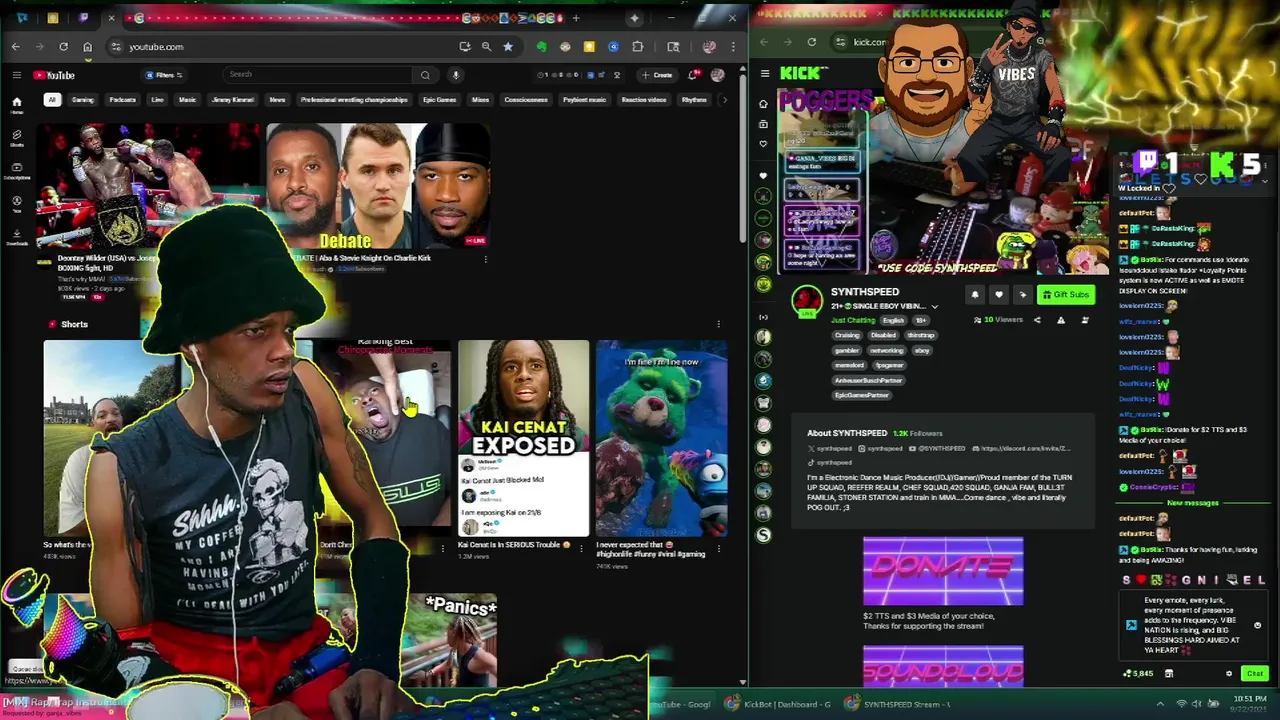Screen dimensions: 1280x720
Task: Select Home in the YouTube left sidebar
Action: click(16, 104)
